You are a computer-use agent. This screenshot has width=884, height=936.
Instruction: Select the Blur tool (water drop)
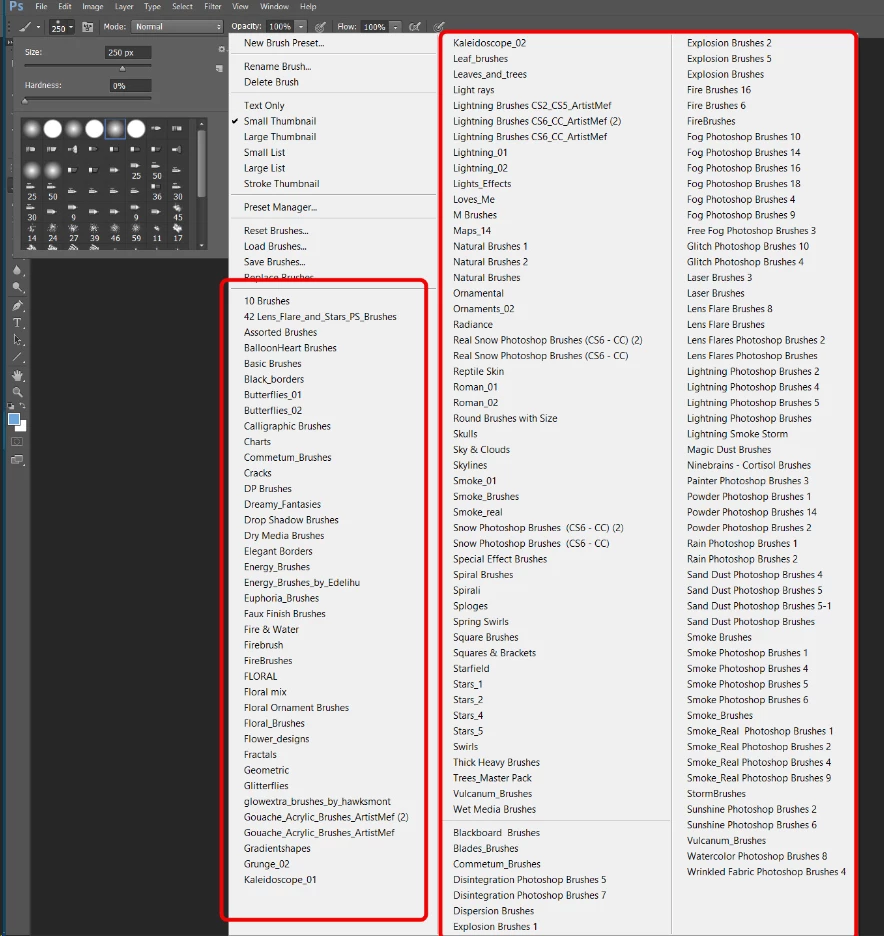pos(17,270)
